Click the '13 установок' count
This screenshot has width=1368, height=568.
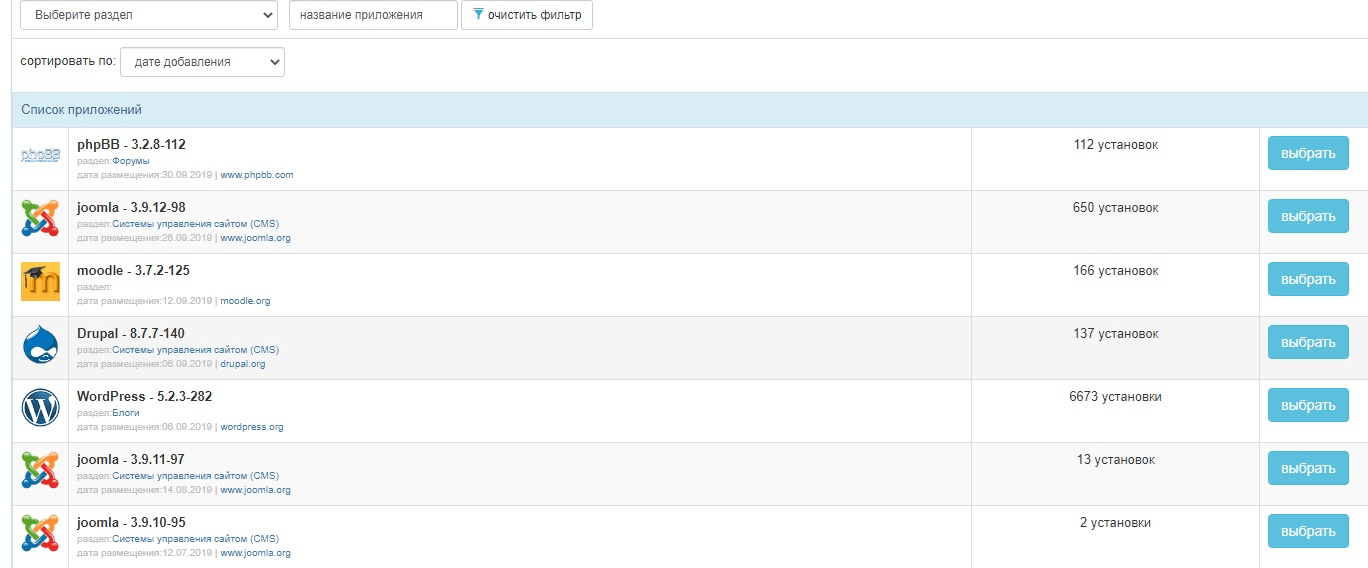[1116, 460]
